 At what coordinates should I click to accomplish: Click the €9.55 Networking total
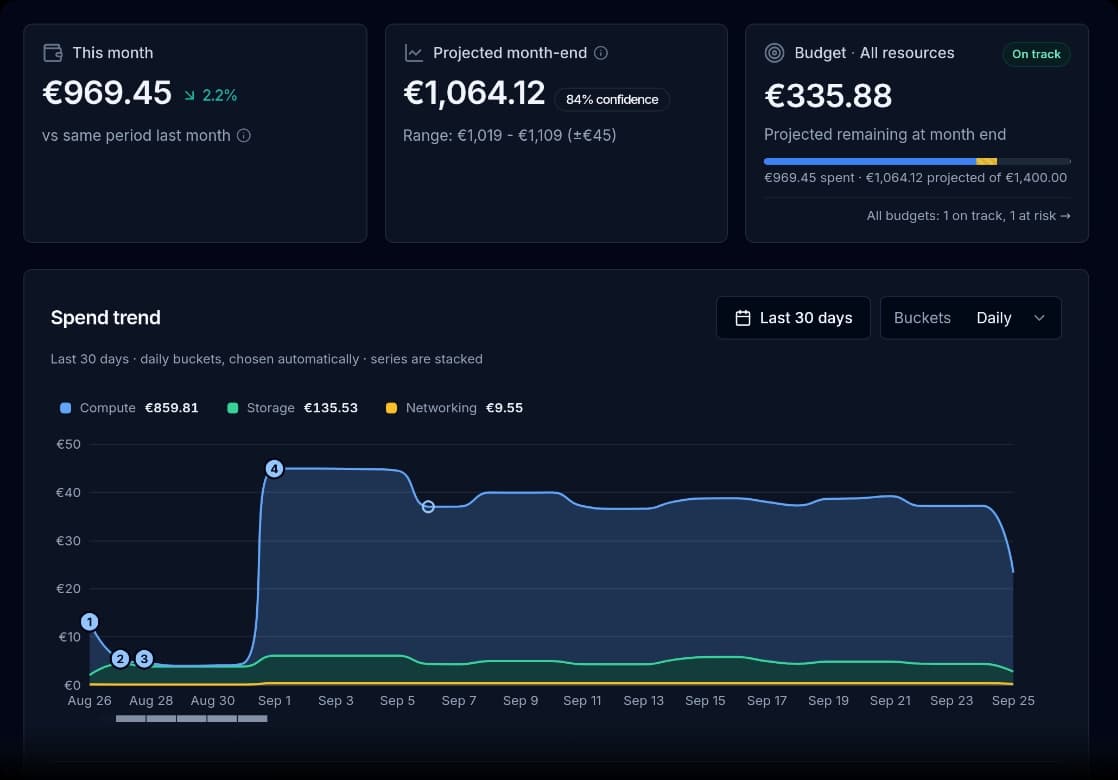[504, 408]
